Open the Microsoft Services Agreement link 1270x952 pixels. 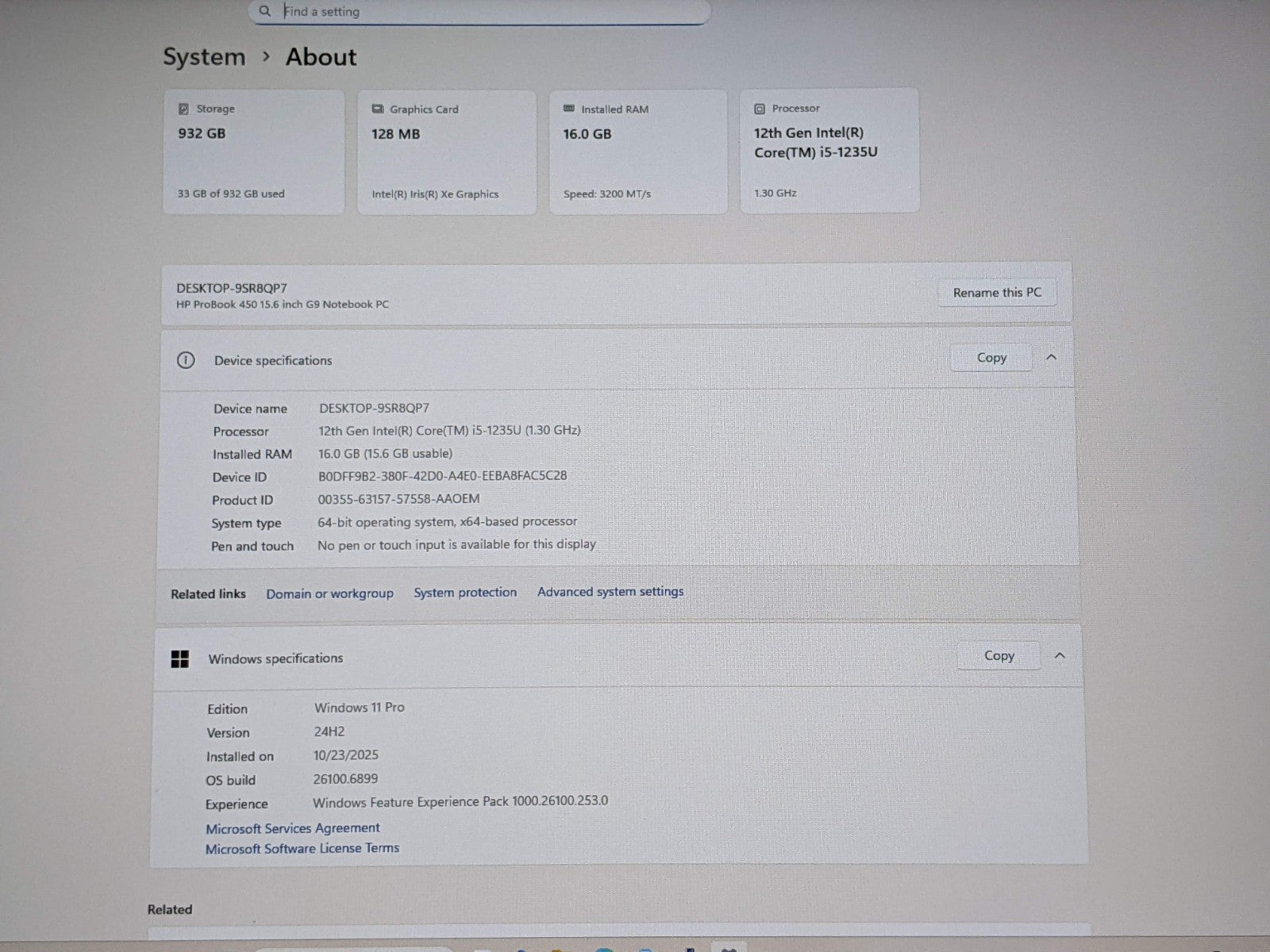292,828
